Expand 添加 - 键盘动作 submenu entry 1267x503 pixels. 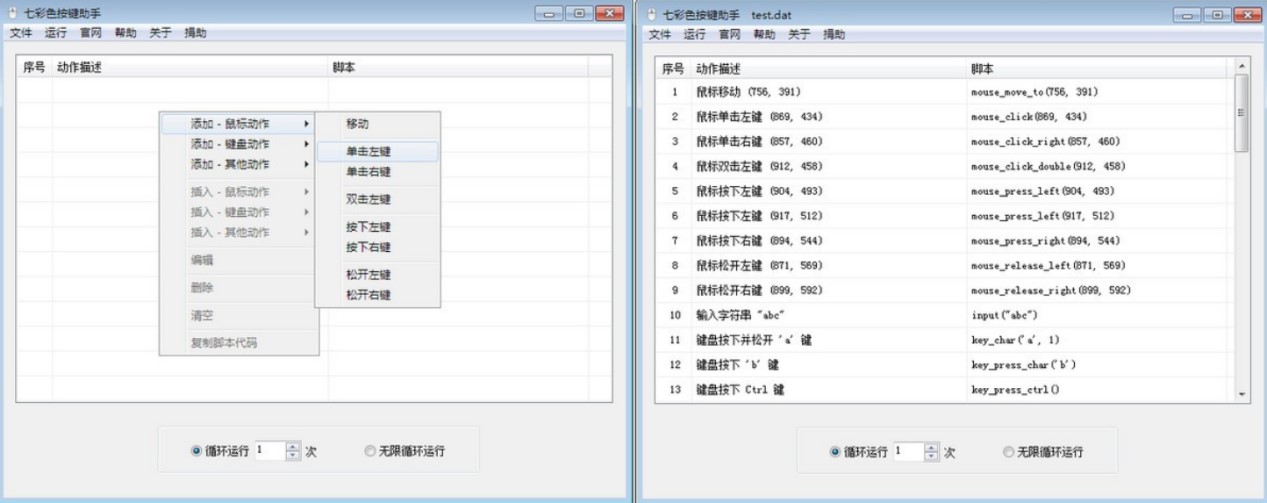point(238,144)
